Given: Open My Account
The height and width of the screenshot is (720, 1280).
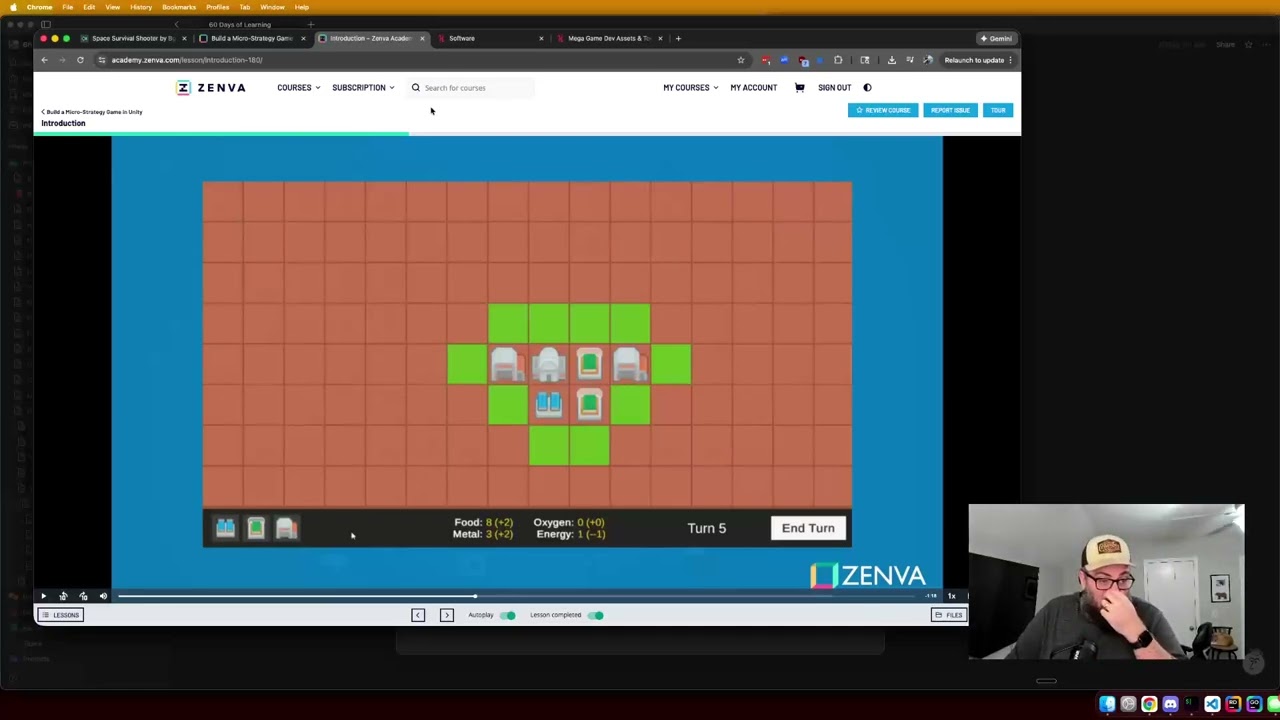Looking at the screenshot, I should click(753, 88).
